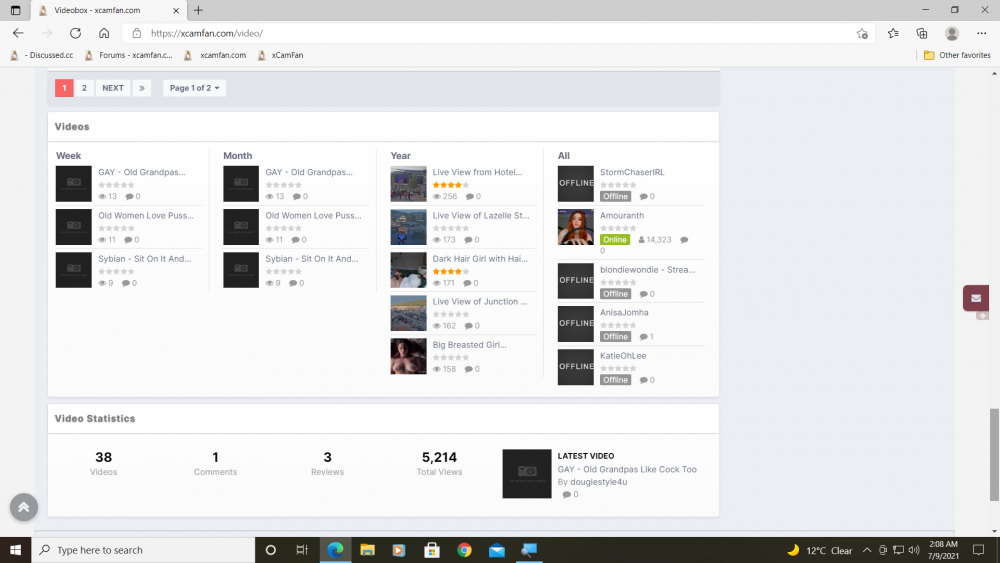Rate Live View from Hotel stars
Image resolution: width=1000 pixels, height=563 pixels.
point(450,185)
